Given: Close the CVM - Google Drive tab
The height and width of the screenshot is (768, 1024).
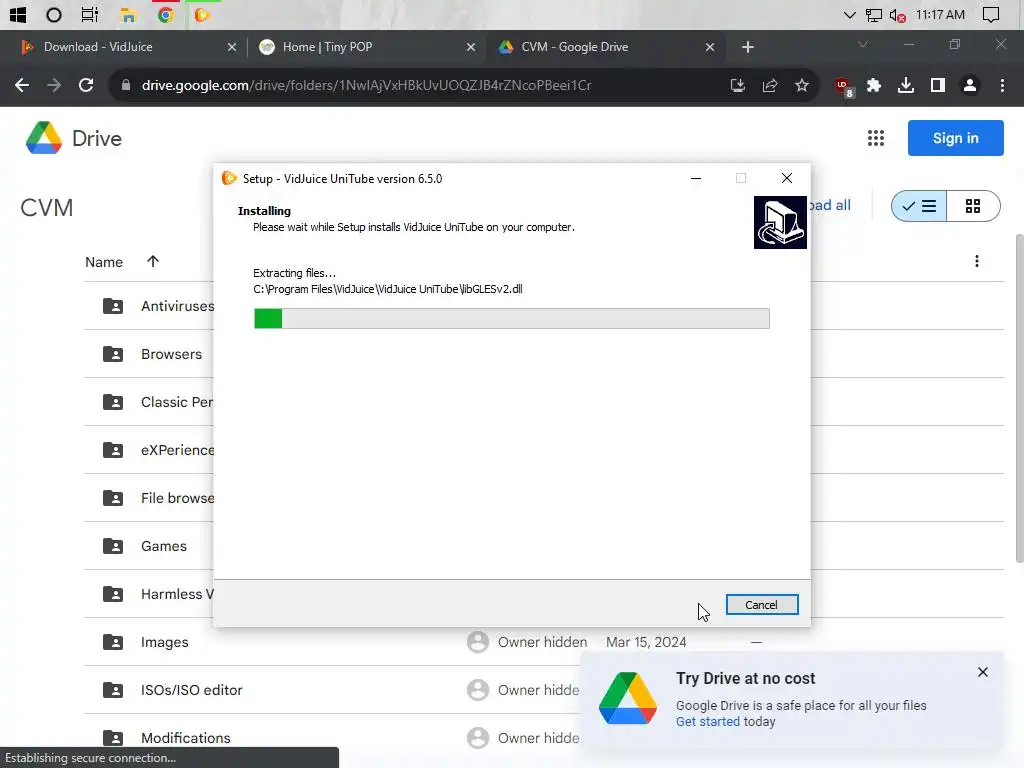Looking at the screenshot, I should click(710, 47).
